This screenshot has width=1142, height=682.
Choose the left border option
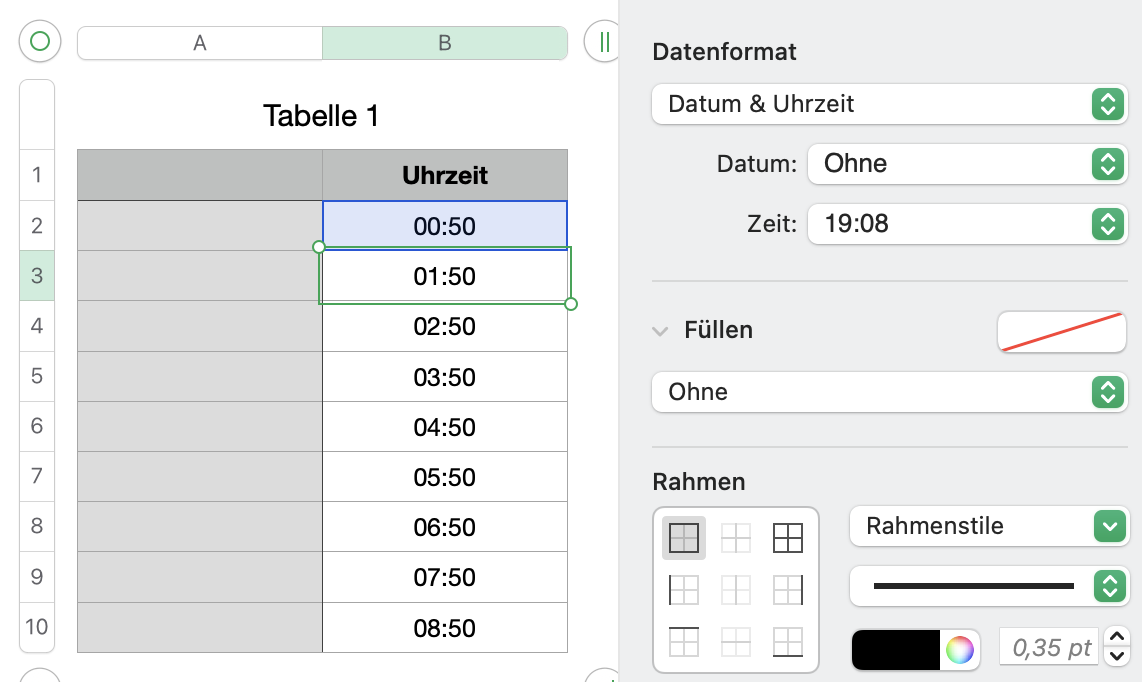pyautogui.click(x=684, y=590)
